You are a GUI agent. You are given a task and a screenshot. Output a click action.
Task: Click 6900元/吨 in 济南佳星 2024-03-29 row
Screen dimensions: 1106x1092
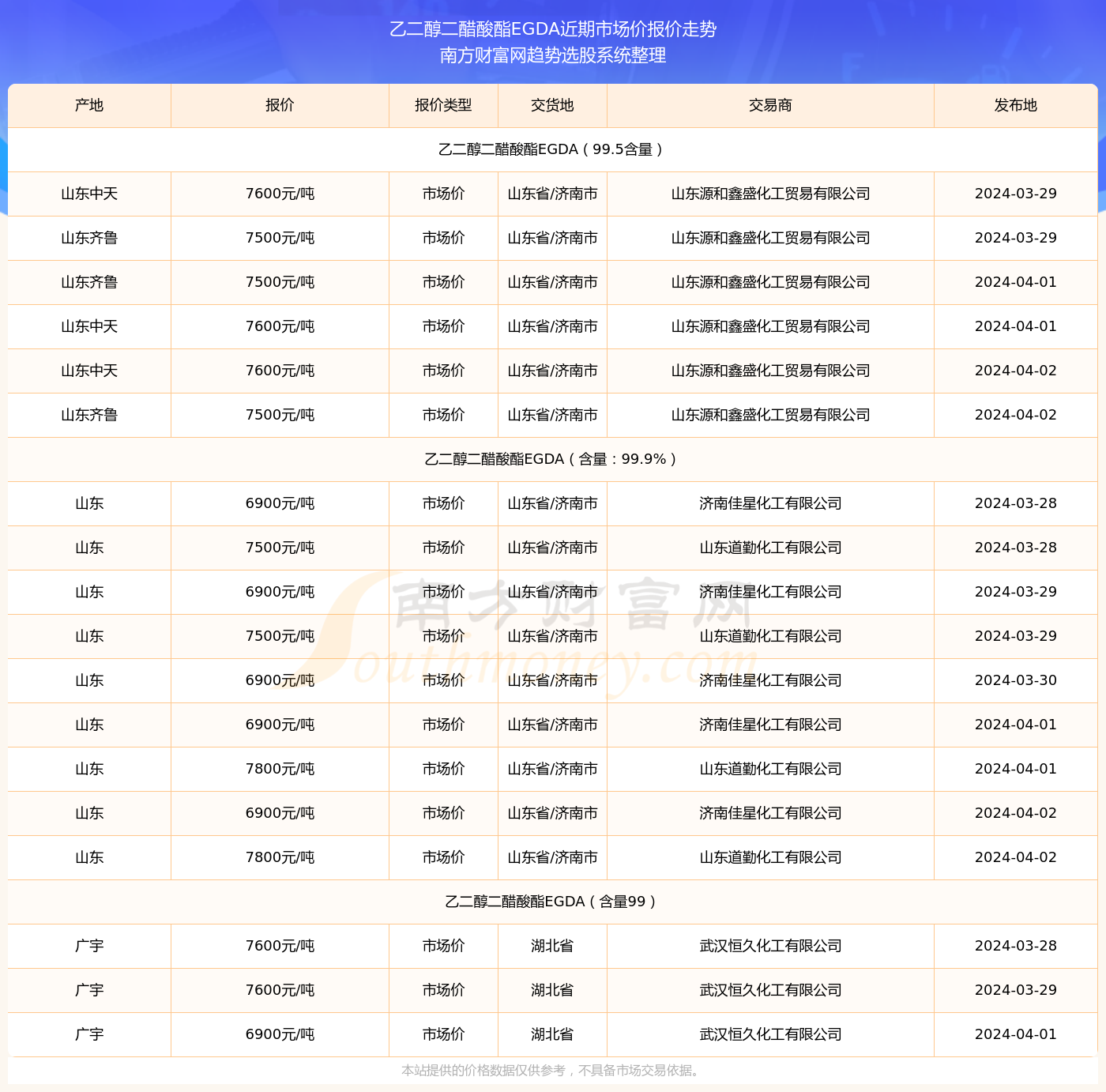[x=280, y=592]
